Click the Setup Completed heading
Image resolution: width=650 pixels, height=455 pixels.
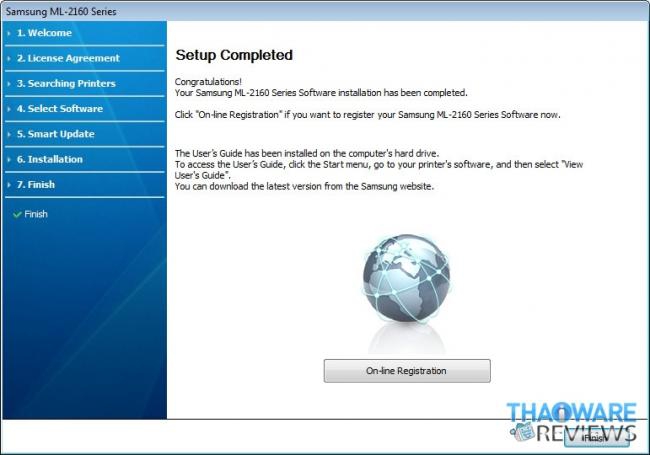click(234, 55)
